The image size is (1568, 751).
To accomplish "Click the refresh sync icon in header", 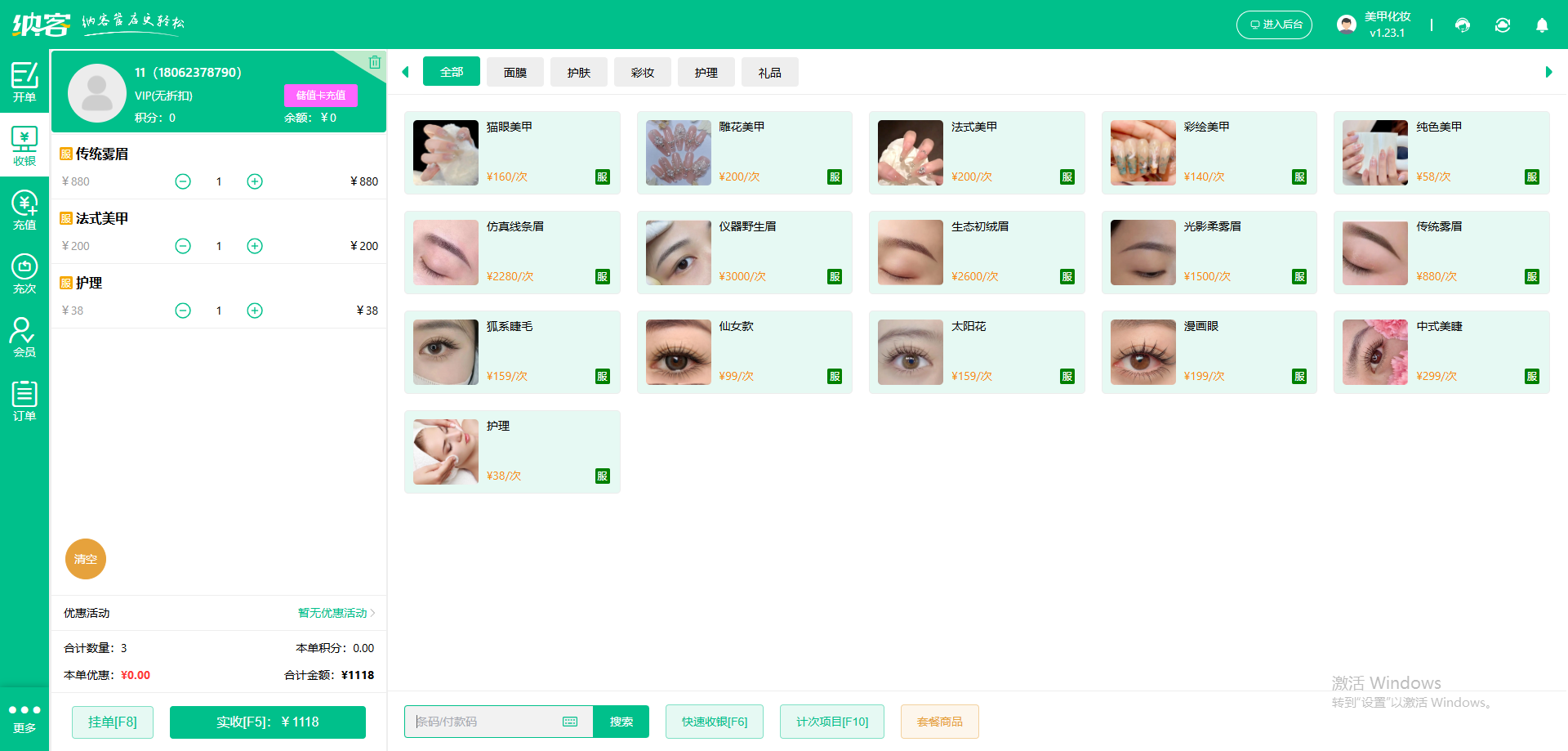I will [x=1503, y=25].
